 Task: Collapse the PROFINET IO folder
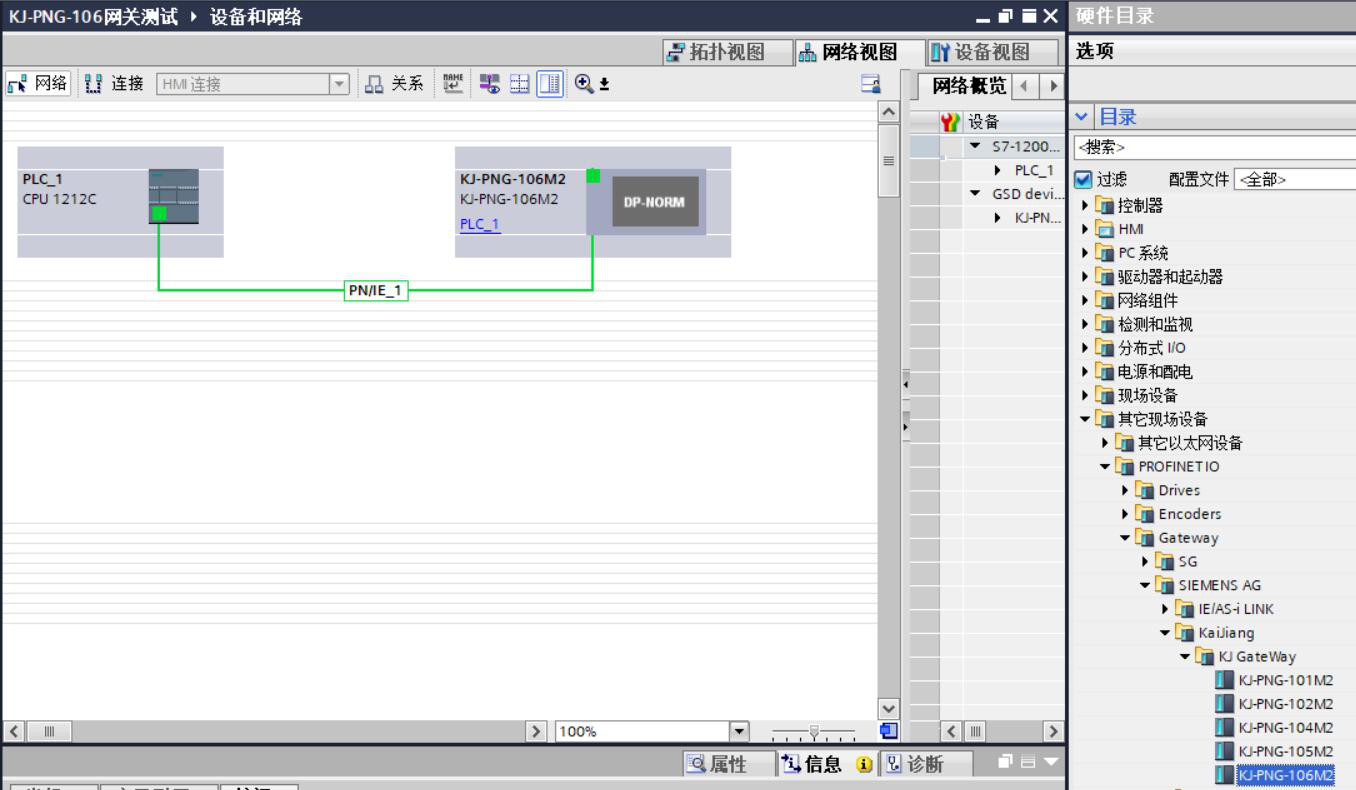click(x=1106, y=467)
